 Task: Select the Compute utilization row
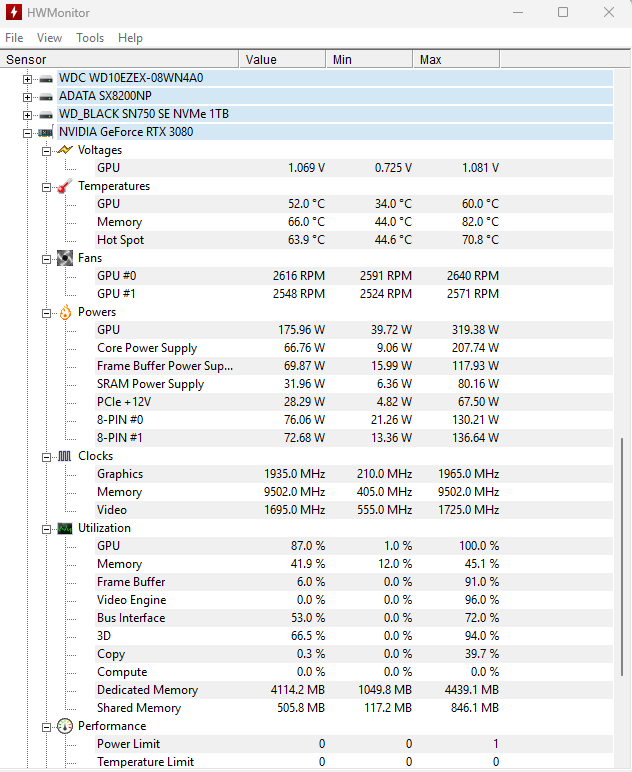coord(354,672)
